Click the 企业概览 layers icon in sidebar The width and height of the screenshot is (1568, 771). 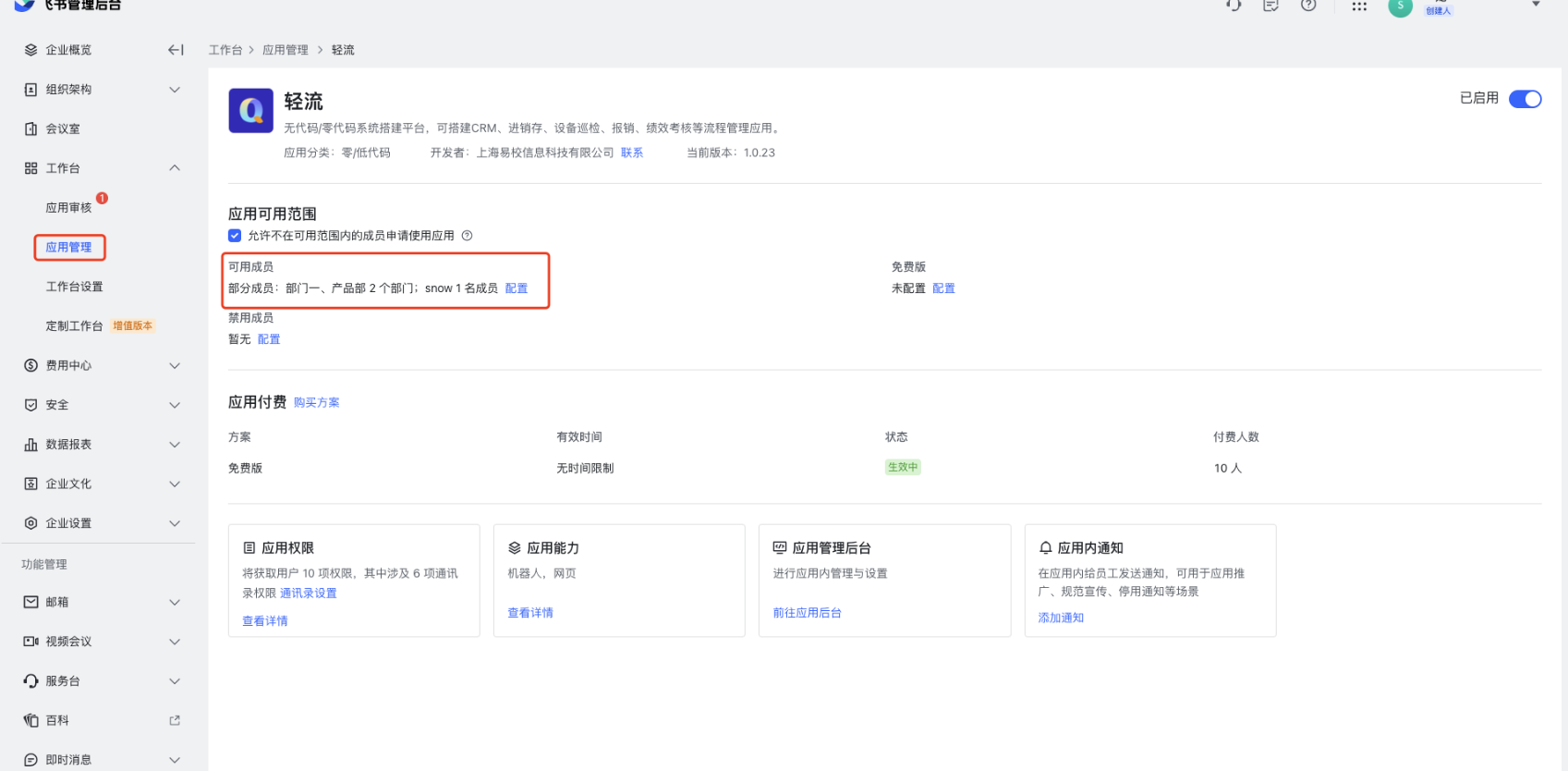[x=30, y=50]
